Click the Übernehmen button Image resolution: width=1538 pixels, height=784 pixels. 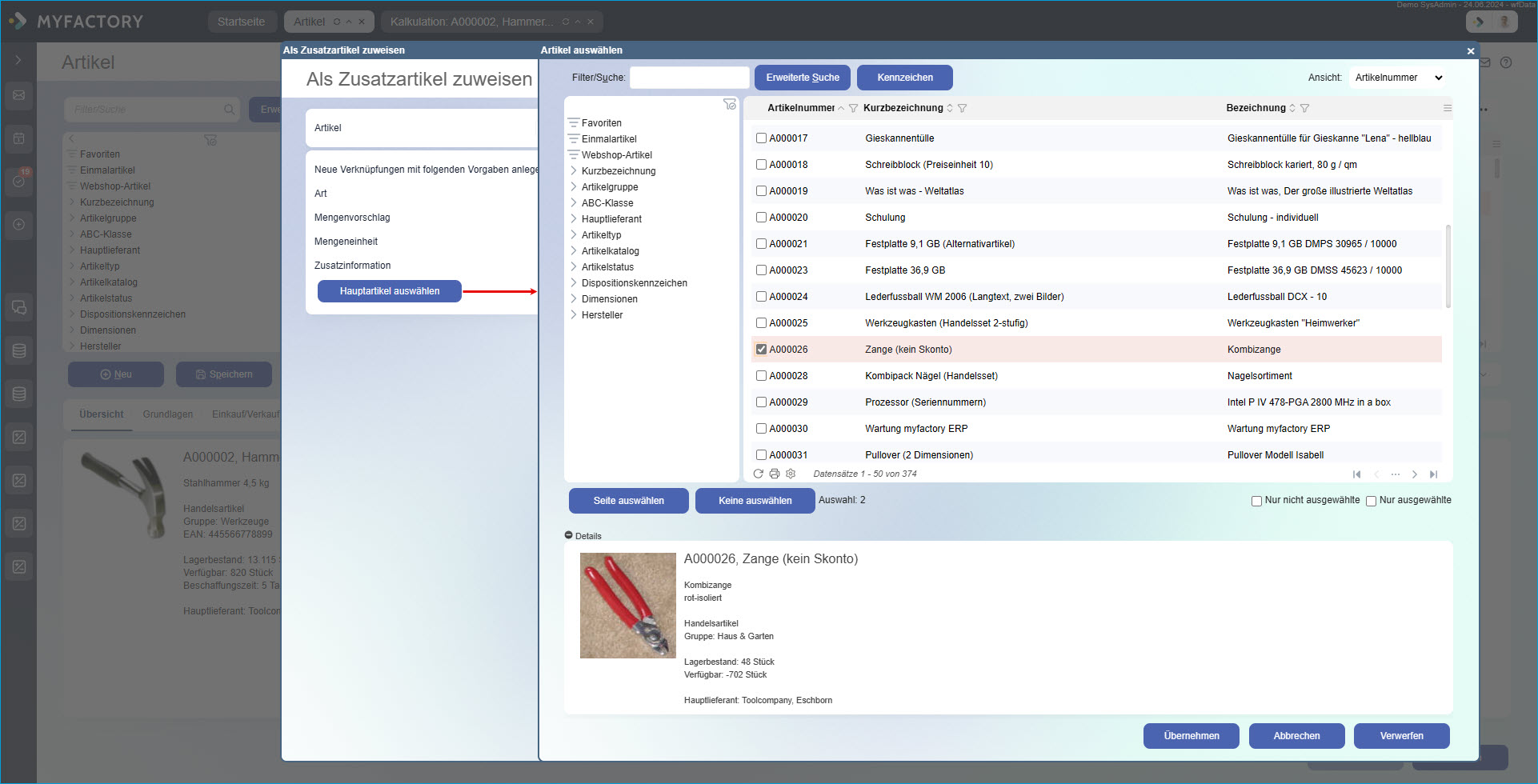coord(1191,736)
